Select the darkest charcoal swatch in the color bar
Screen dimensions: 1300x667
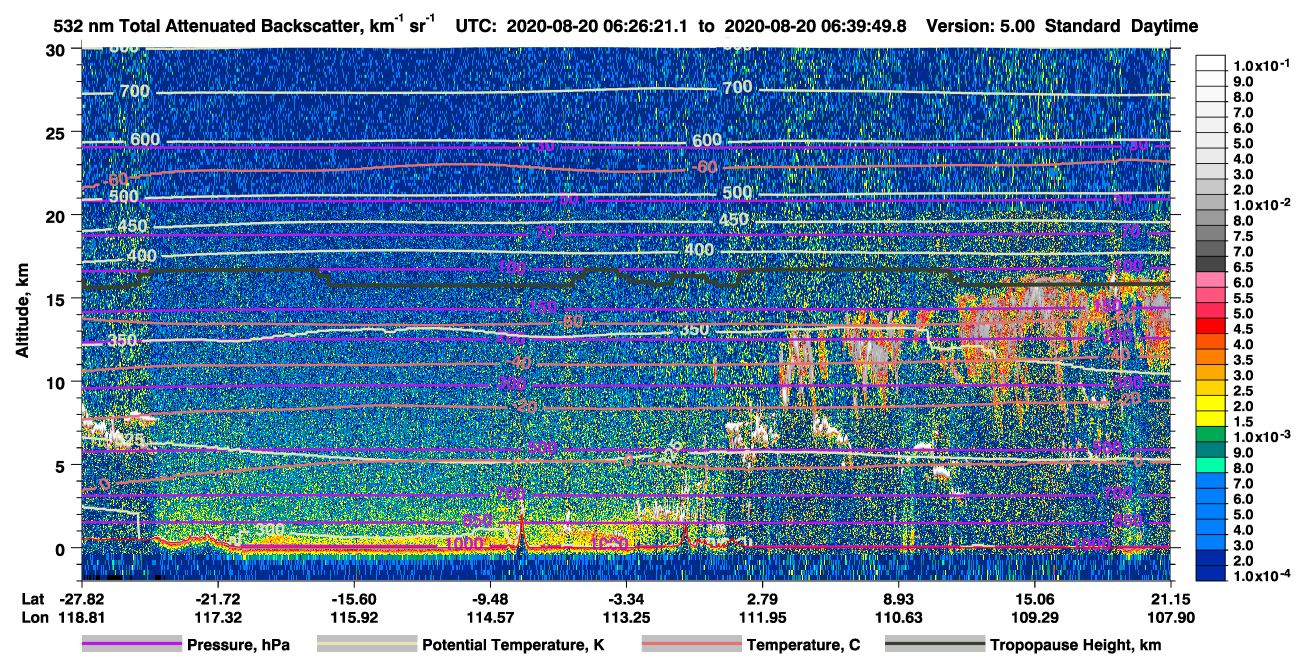point(1211,262)
